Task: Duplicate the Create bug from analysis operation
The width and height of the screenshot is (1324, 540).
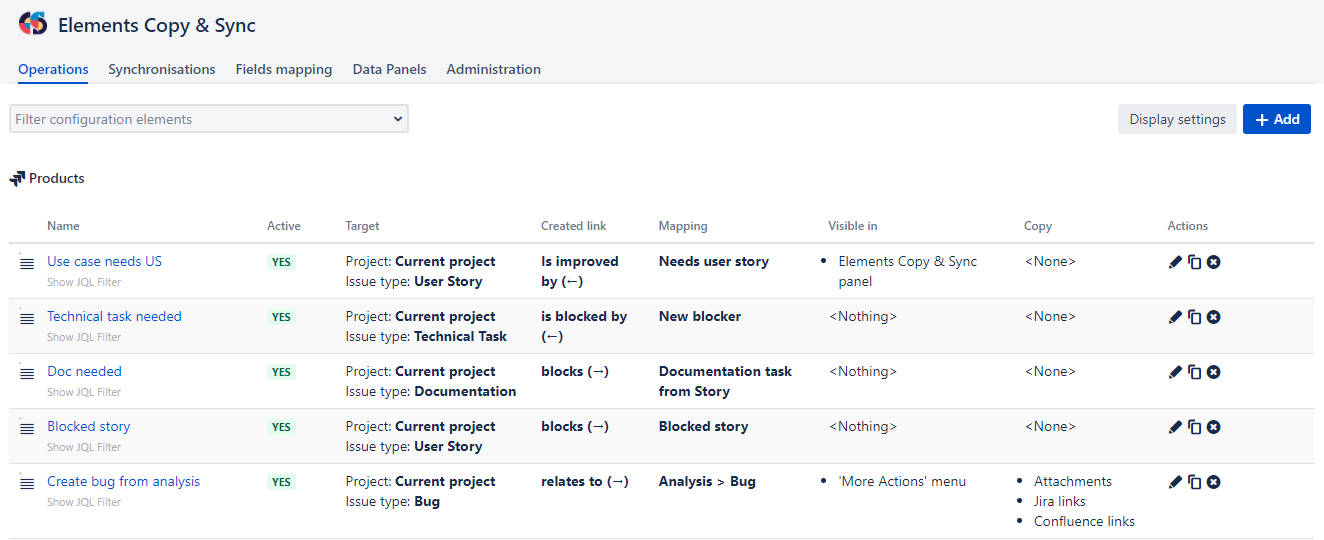Action: tap(1194, 482)
